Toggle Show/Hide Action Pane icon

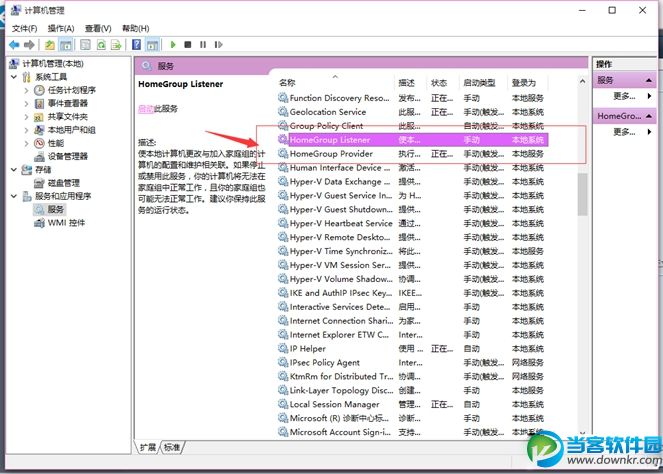coord(152,44)
